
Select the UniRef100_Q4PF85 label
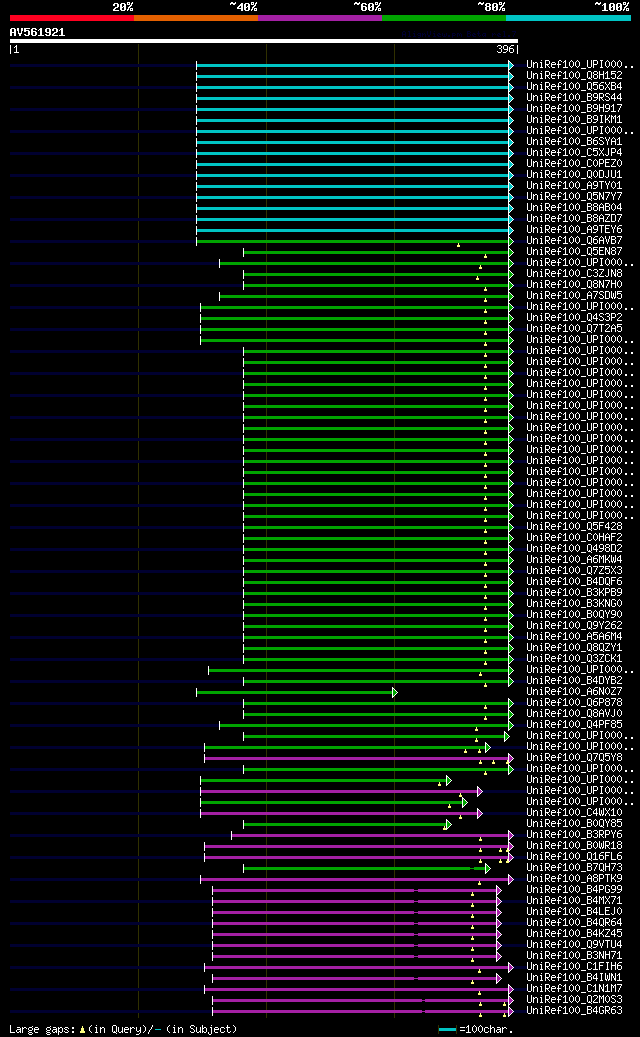(574, 724)
